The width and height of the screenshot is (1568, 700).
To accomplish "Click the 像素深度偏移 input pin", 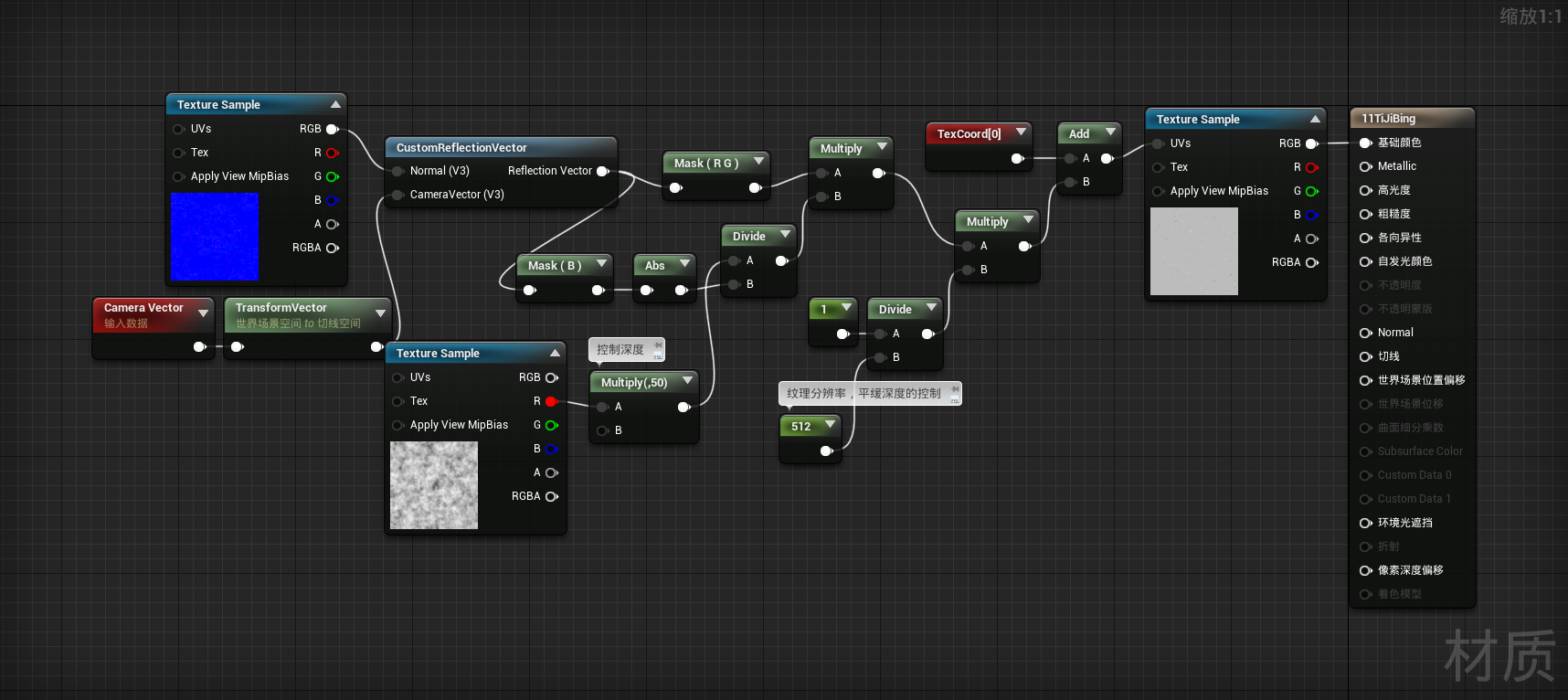I will [1366, 570].
